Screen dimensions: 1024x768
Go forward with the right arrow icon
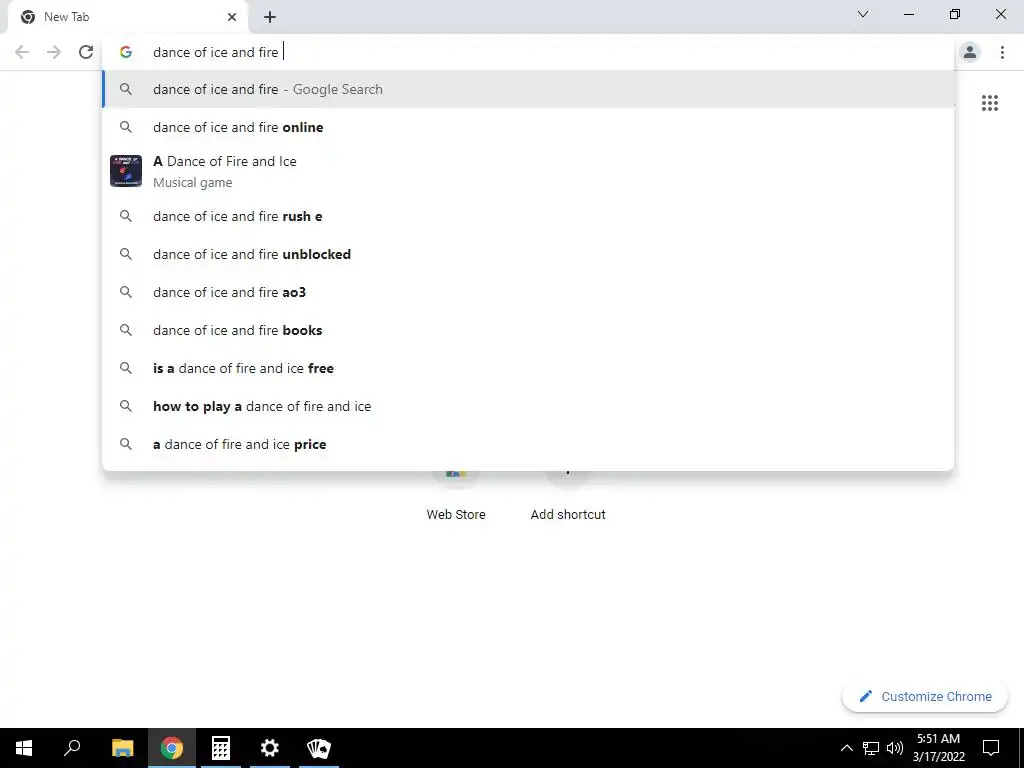click(54, 52)
